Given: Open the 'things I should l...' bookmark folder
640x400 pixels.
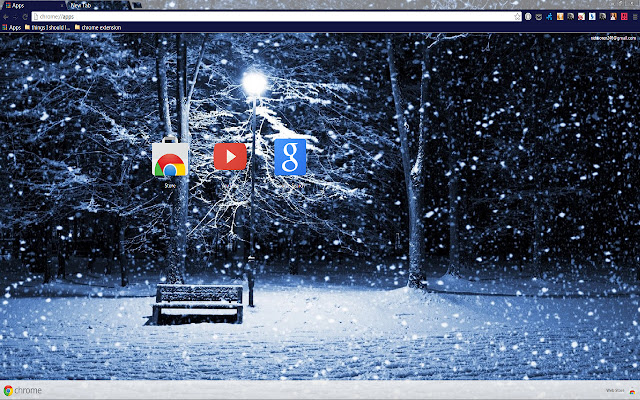Looking at the screenshot, I should [x=47, y=28].
